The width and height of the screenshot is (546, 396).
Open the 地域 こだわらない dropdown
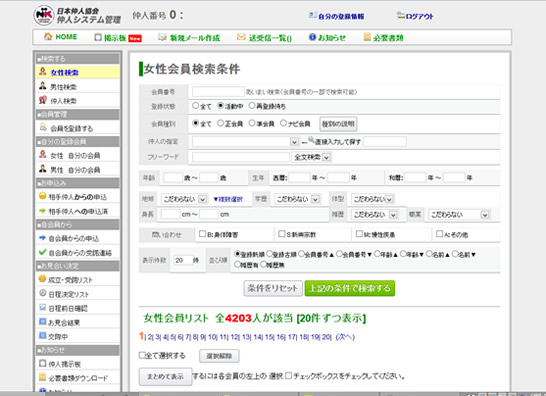pos(184,199)
